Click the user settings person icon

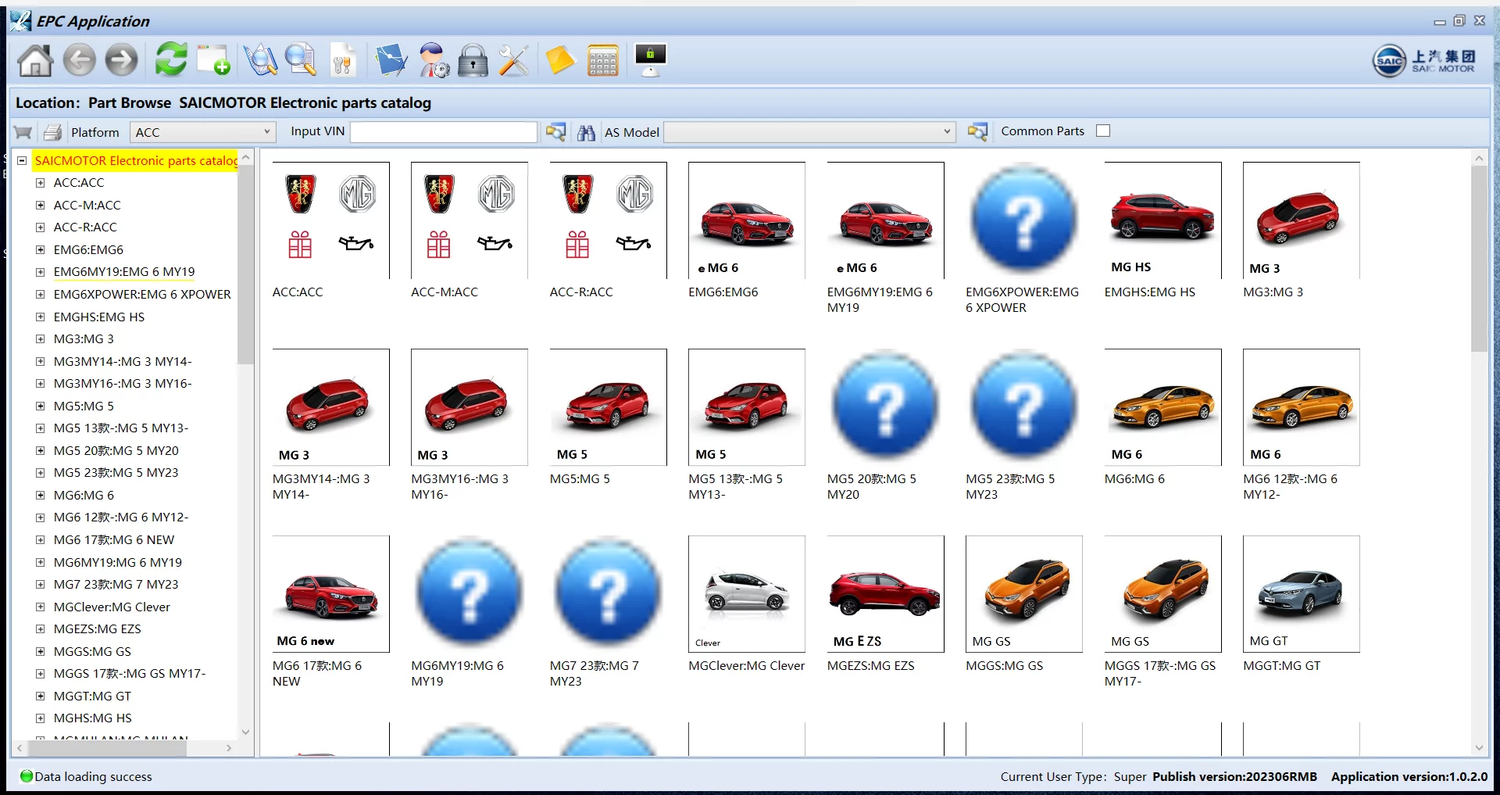pos(434,61)
